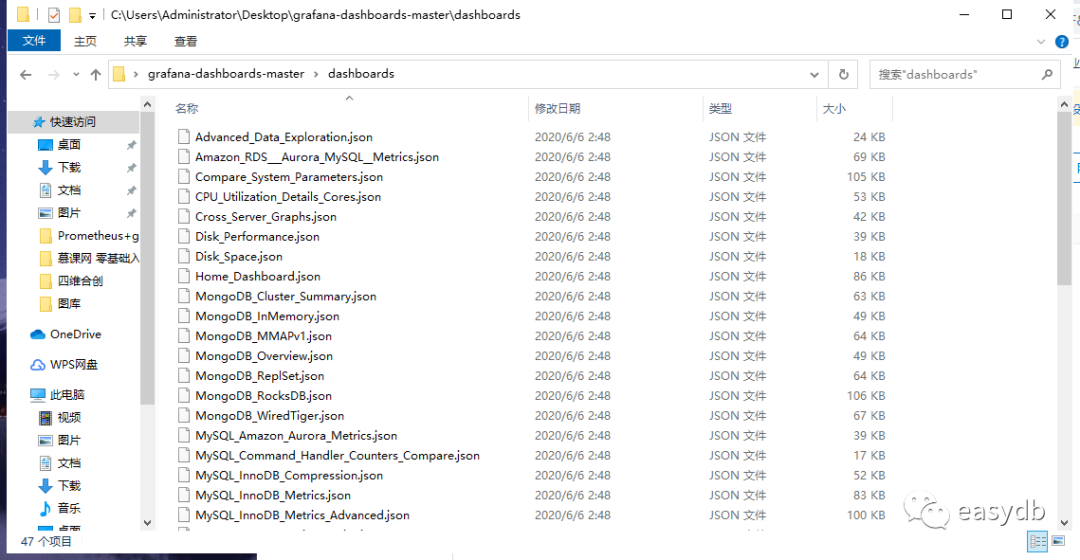Select 此电脑 in the navigation pane

coord(67,394)
